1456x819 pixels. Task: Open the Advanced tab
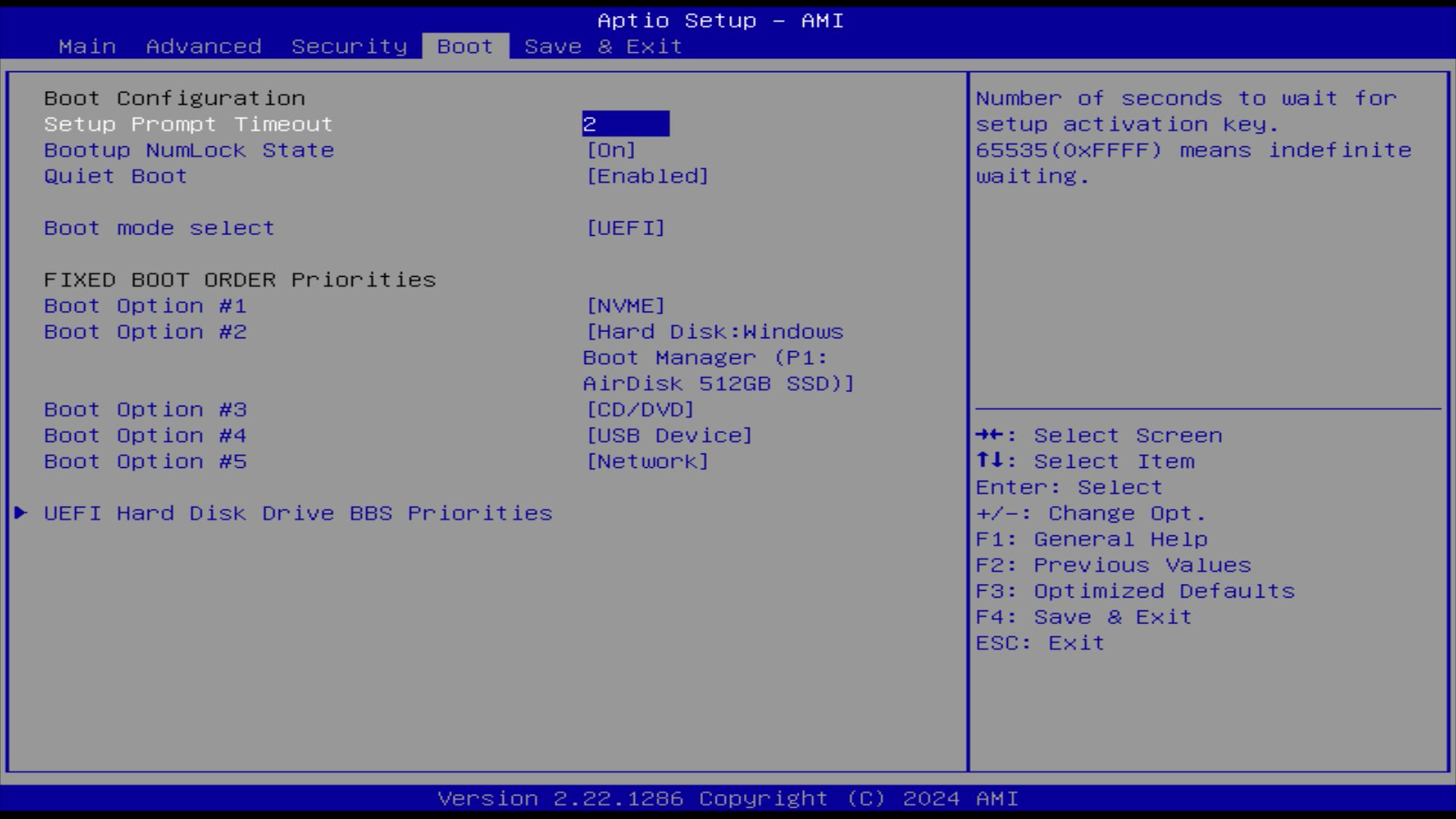pyautogui.click(x=203, y=46)
